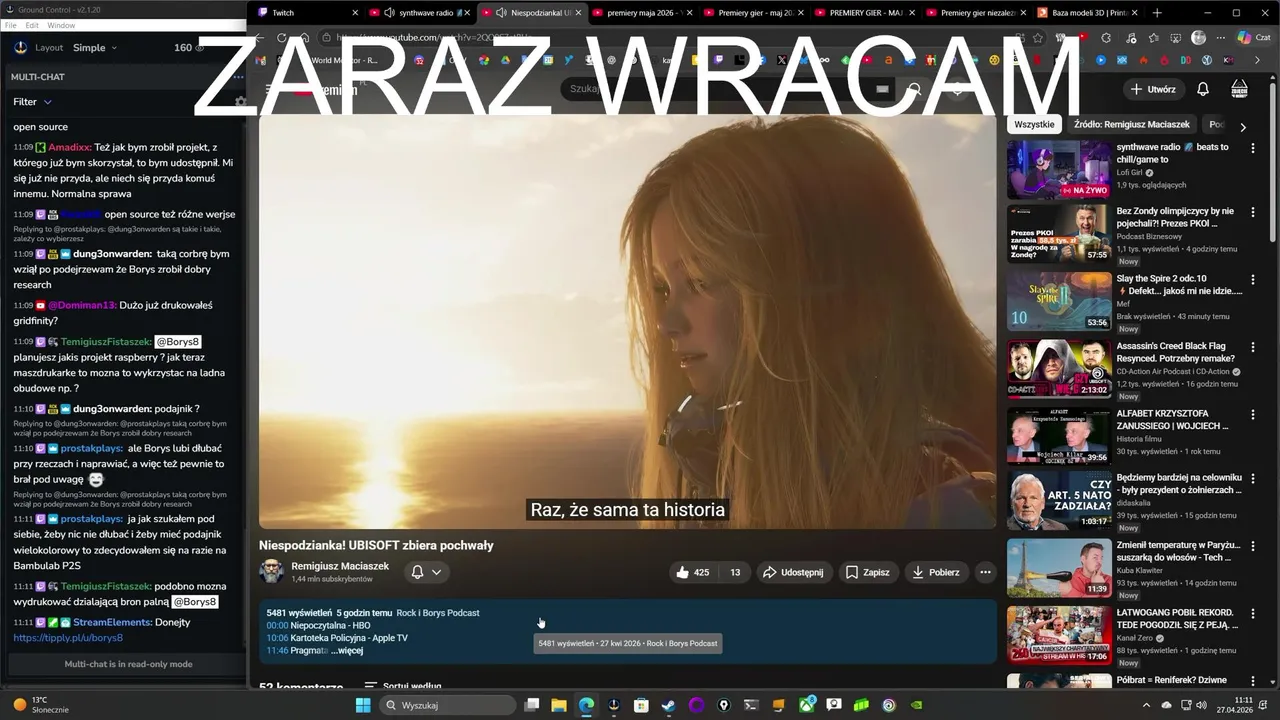1280x720 pixels.
Task: Open Task View in the taskbar
Action: pyautogui.click(x=532, y=705)
